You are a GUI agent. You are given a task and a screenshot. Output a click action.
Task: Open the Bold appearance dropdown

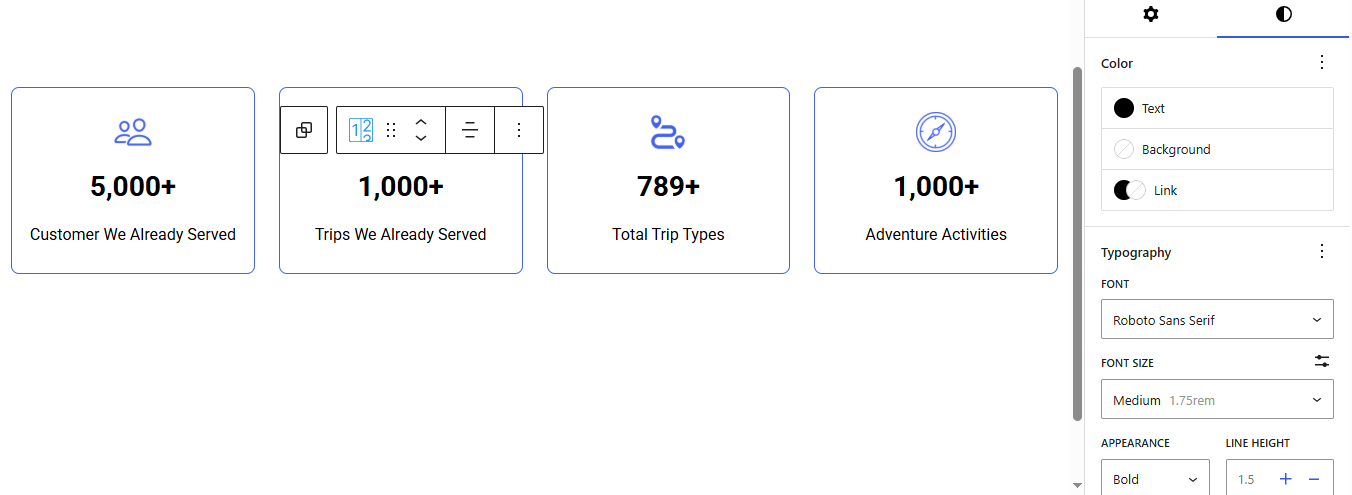pos(1155,479)
